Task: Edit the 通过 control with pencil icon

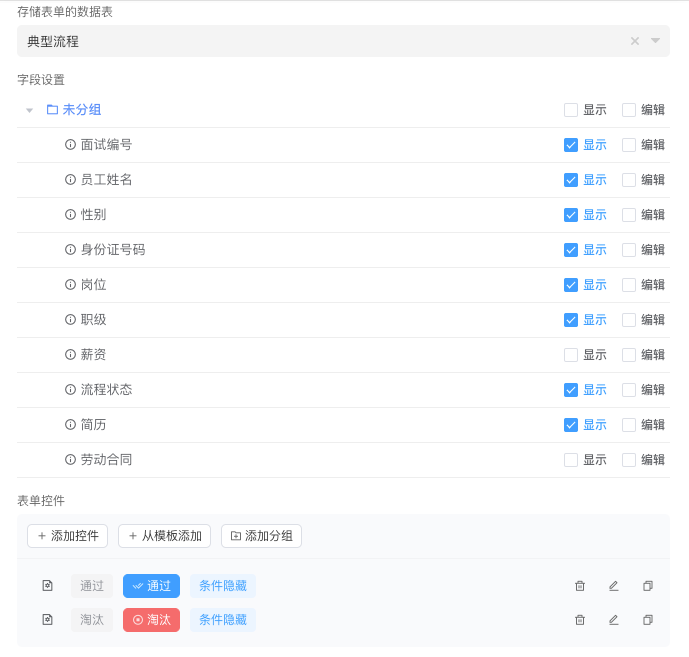Action: [614, 586]
